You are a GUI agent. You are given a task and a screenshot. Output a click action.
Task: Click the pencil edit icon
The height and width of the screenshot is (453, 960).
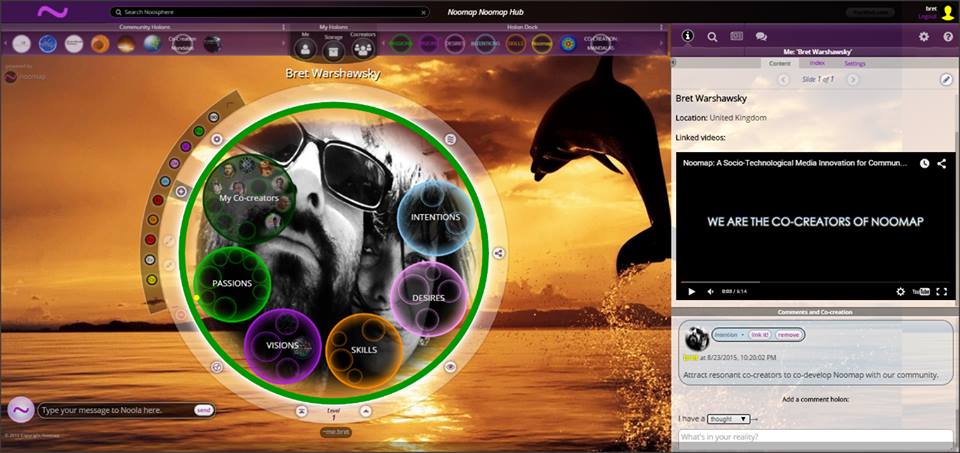click(x=947, y=80)
